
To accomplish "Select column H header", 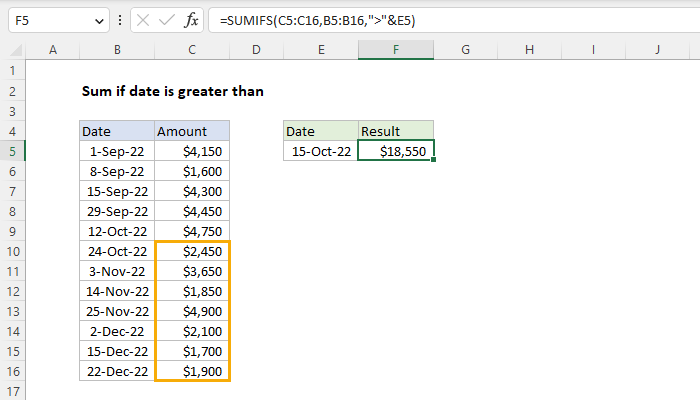I will click(x=529, y=50).
